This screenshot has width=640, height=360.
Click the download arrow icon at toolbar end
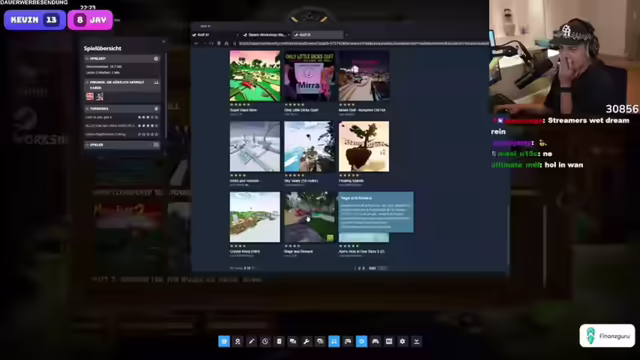point(416,341)
